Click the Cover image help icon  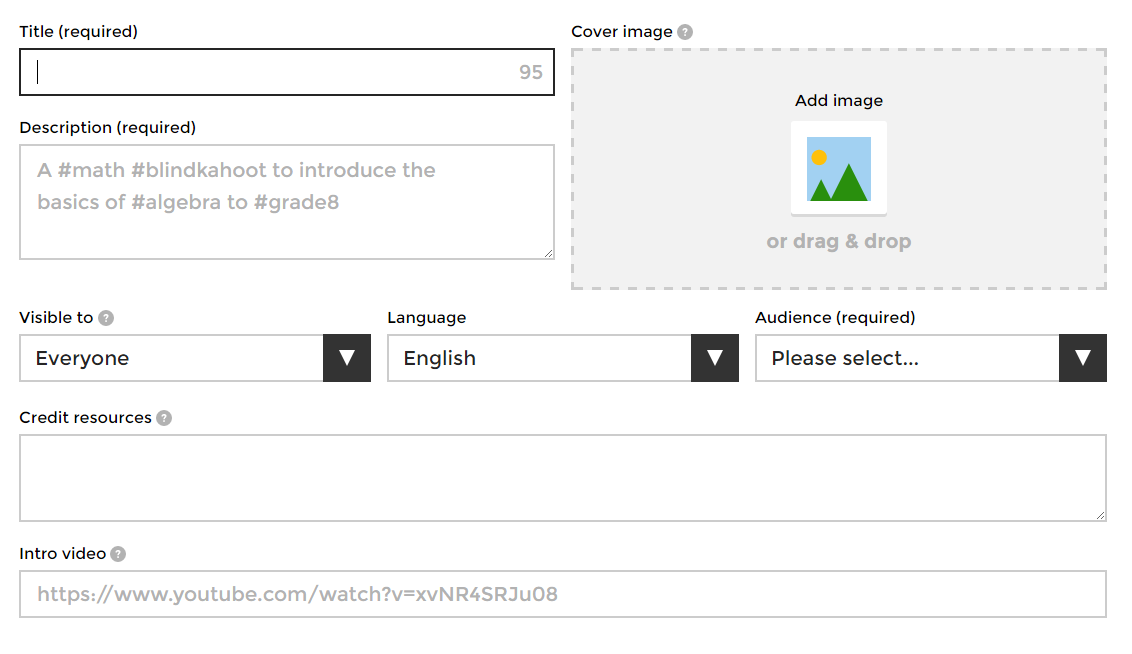pos(685,32)
